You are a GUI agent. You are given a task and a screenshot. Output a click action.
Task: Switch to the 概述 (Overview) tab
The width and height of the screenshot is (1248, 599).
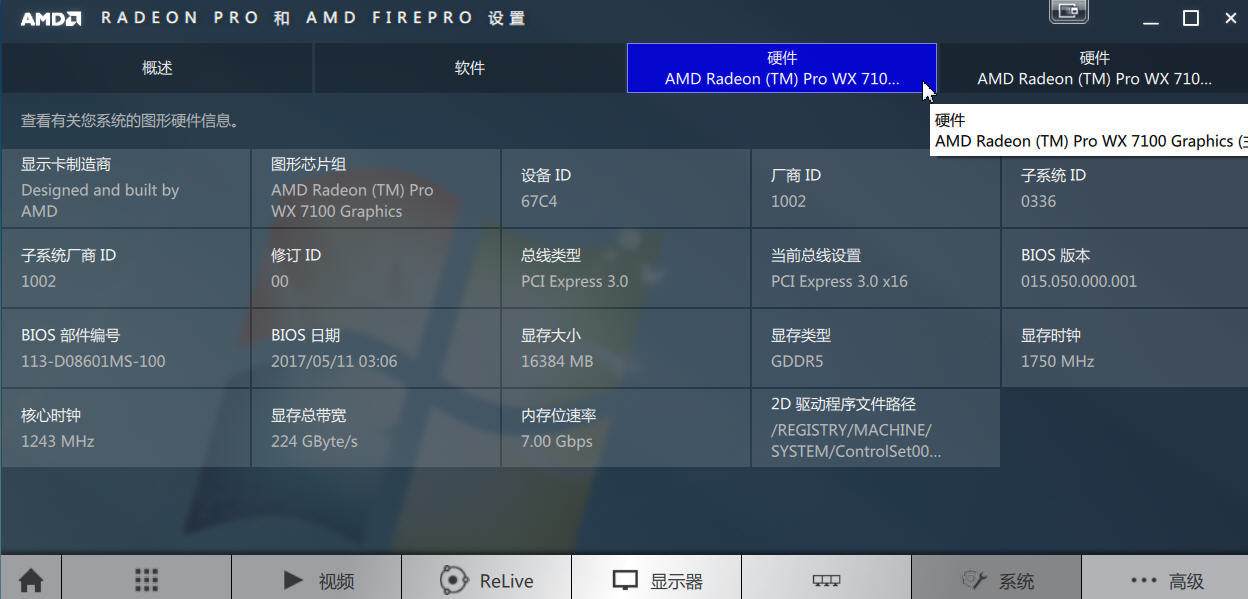point(157,68)
